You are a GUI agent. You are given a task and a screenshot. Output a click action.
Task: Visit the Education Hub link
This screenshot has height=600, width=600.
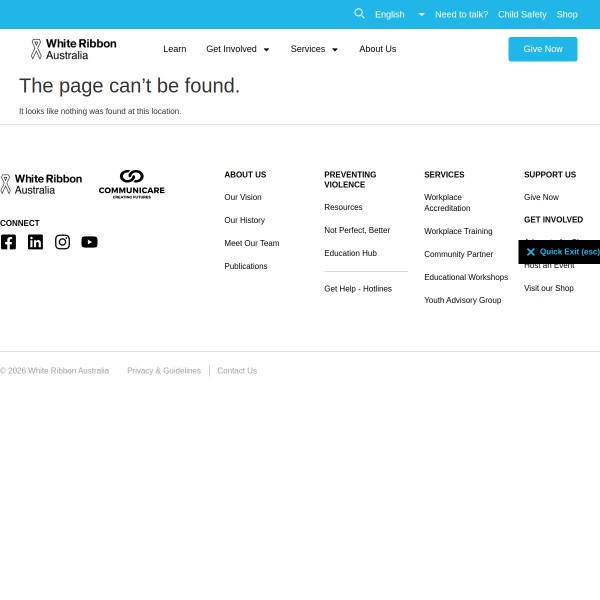350,253
